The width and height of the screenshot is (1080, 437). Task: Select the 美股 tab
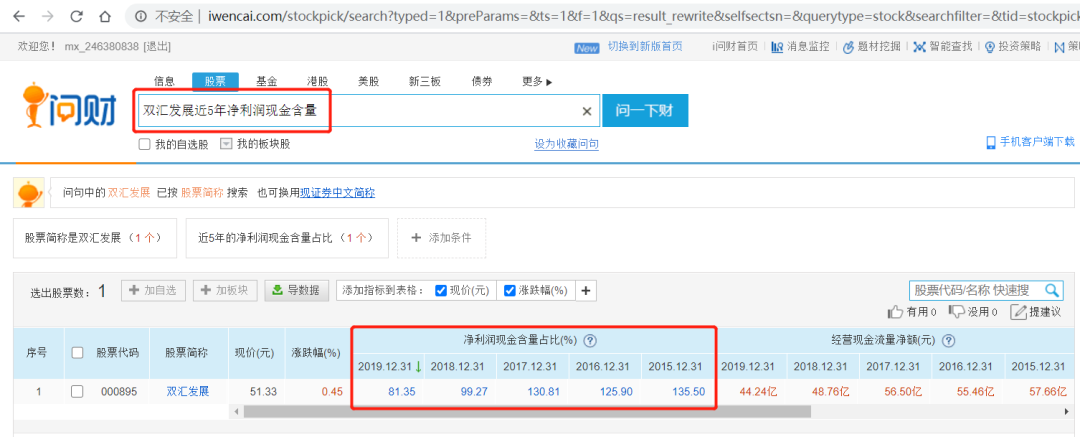click(x=368, y=81)
